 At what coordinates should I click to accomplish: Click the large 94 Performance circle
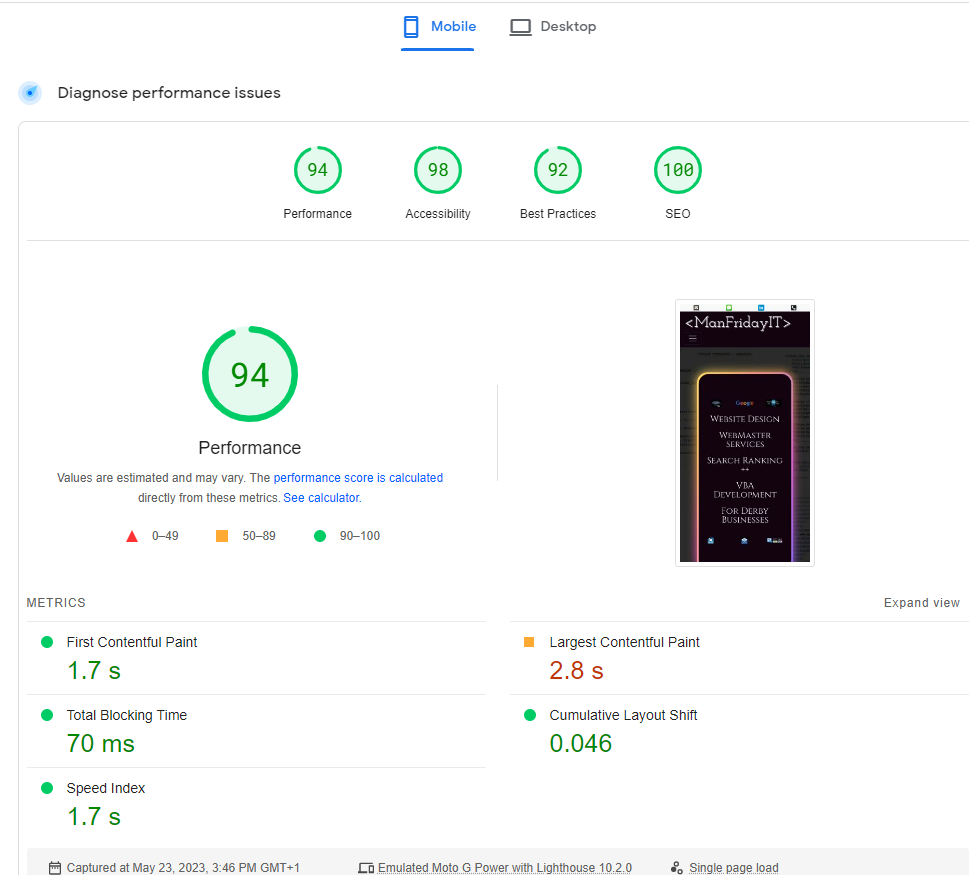point(250,374)
